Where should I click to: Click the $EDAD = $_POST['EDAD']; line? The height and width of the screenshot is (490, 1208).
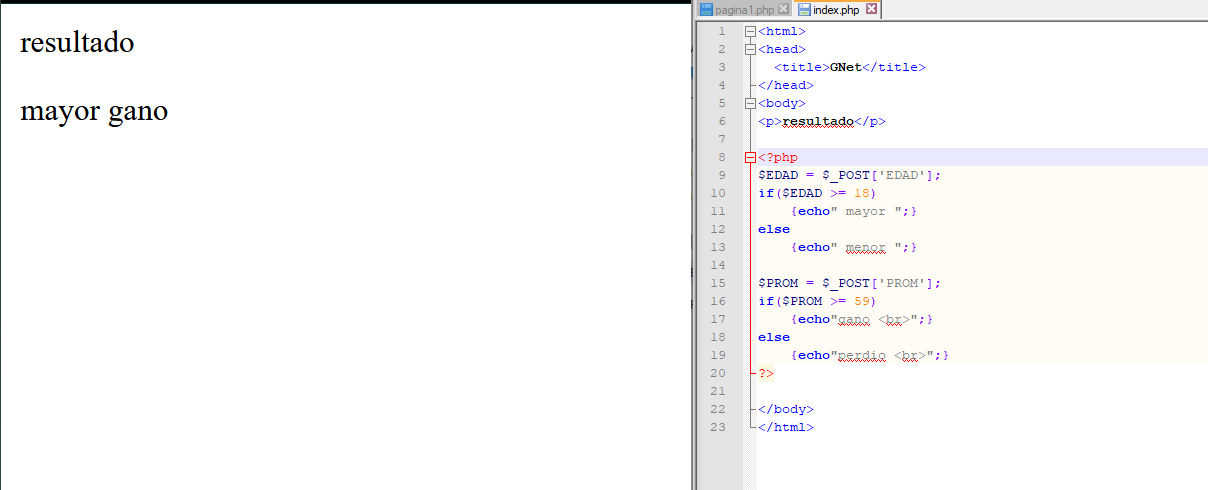(x=850, y=176)
